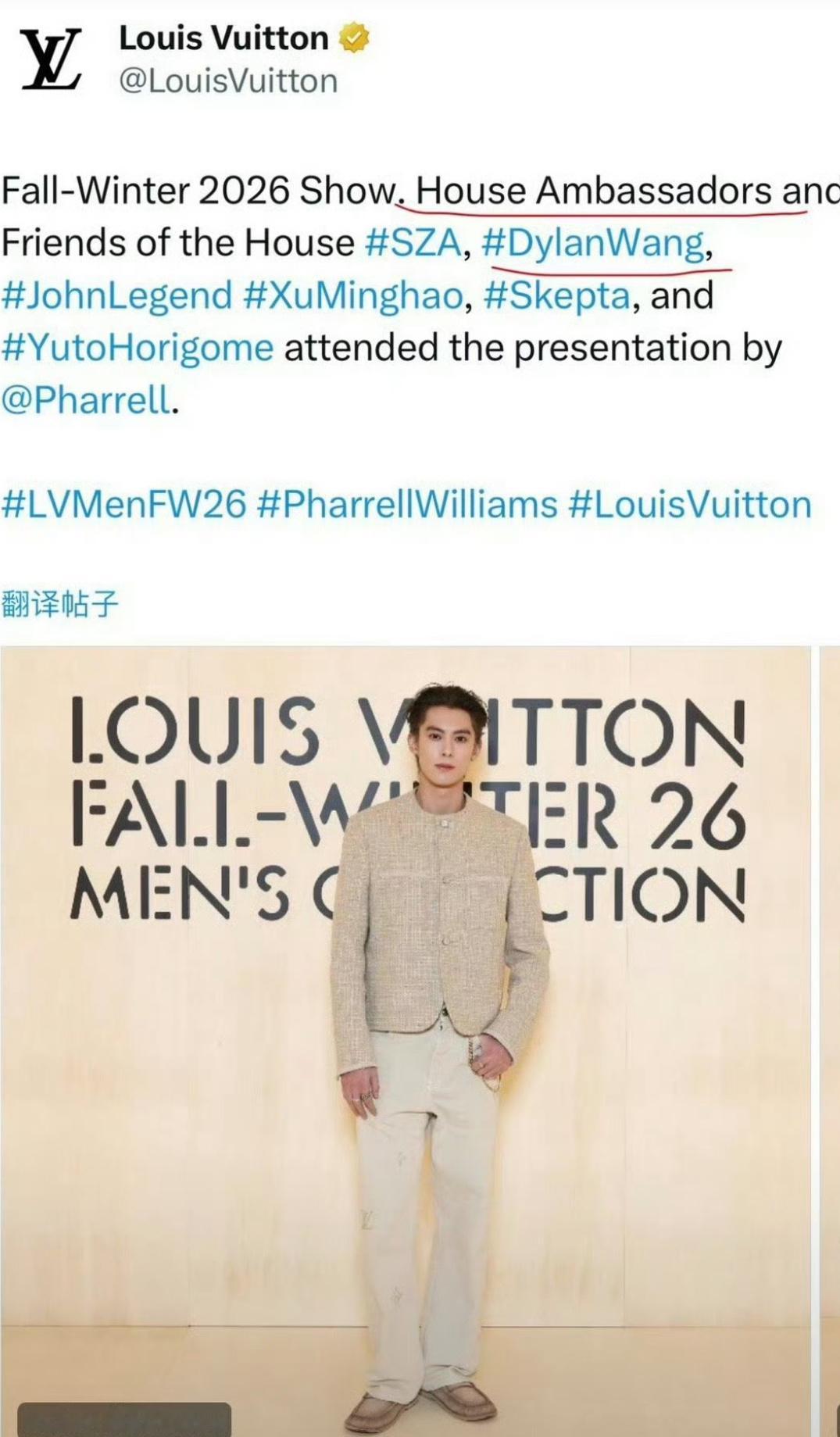Translate the post via 翻译帖子
Screen dimensions: 840x1437
pos(60,604)
